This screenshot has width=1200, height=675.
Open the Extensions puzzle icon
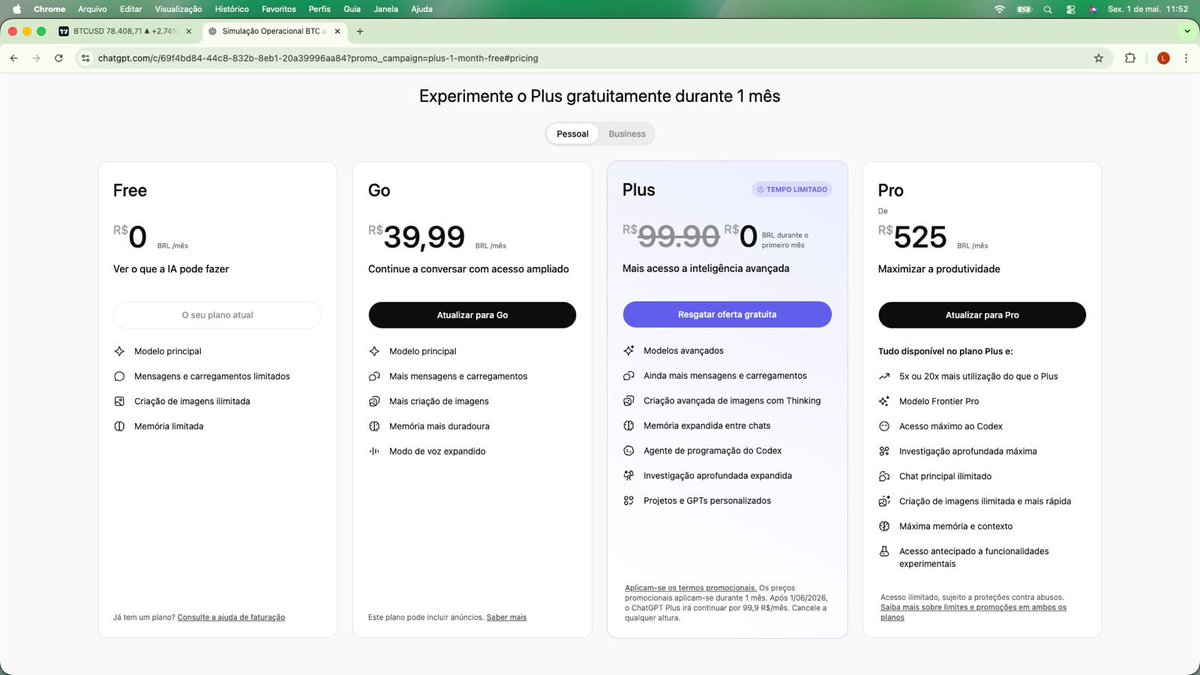click(1130, 58)
